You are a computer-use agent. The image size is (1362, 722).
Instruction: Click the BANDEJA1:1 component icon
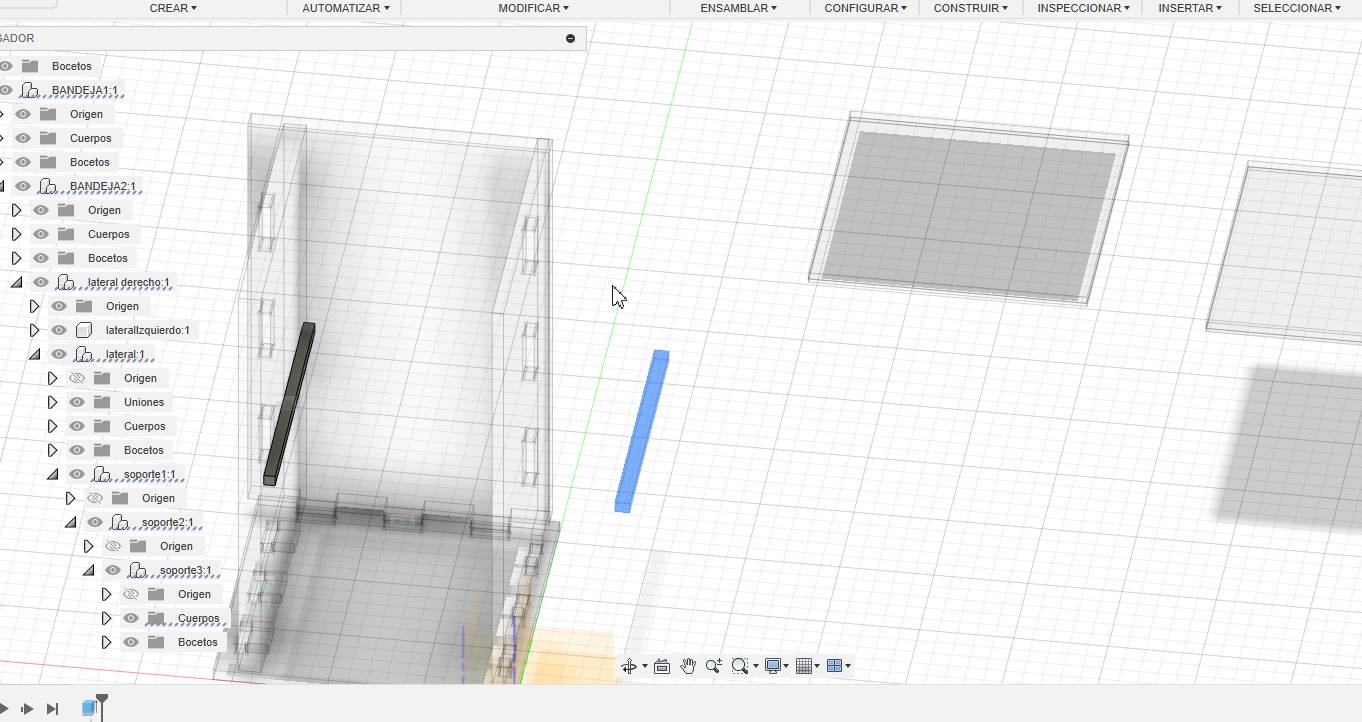[x=30, y=90]
